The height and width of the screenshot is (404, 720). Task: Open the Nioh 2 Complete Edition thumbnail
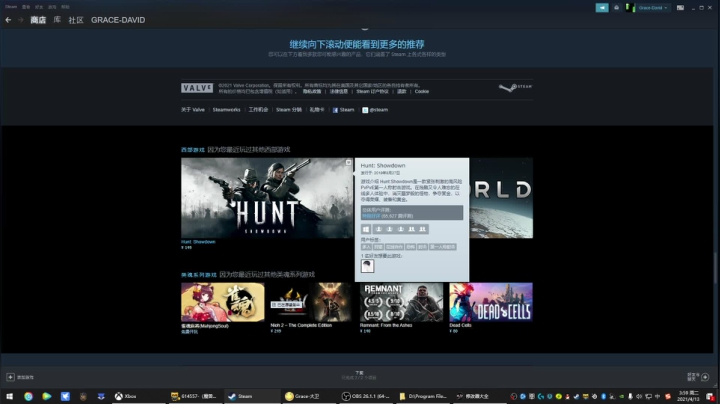click(312, 302)
